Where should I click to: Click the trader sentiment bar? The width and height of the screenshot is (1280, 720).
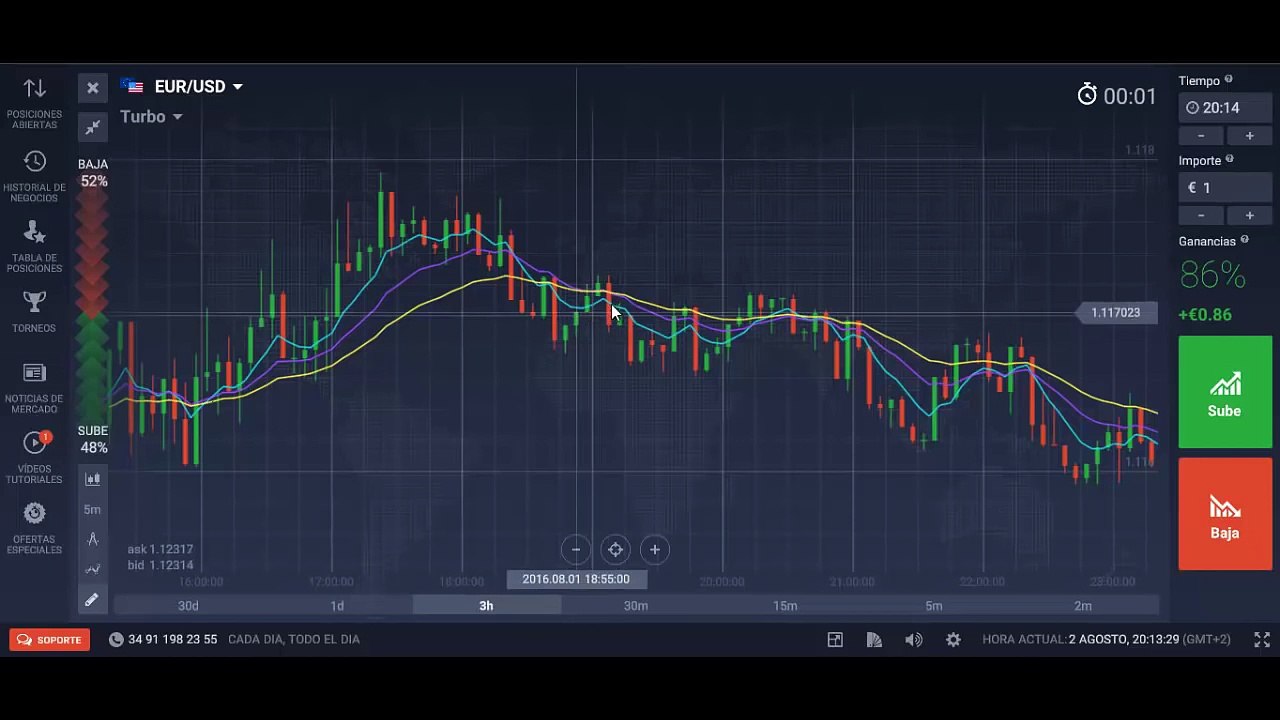[x=93, y=306]
